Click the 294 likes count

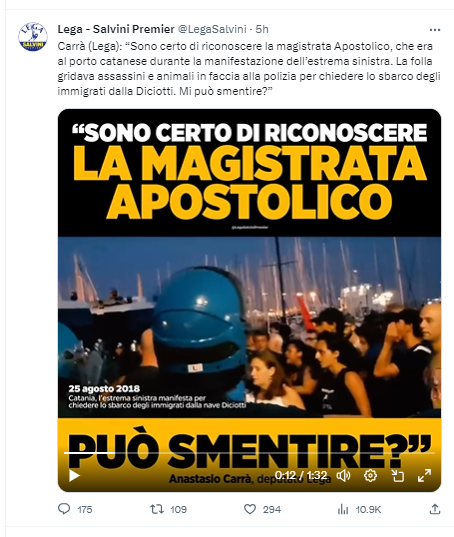coord(272,510)
